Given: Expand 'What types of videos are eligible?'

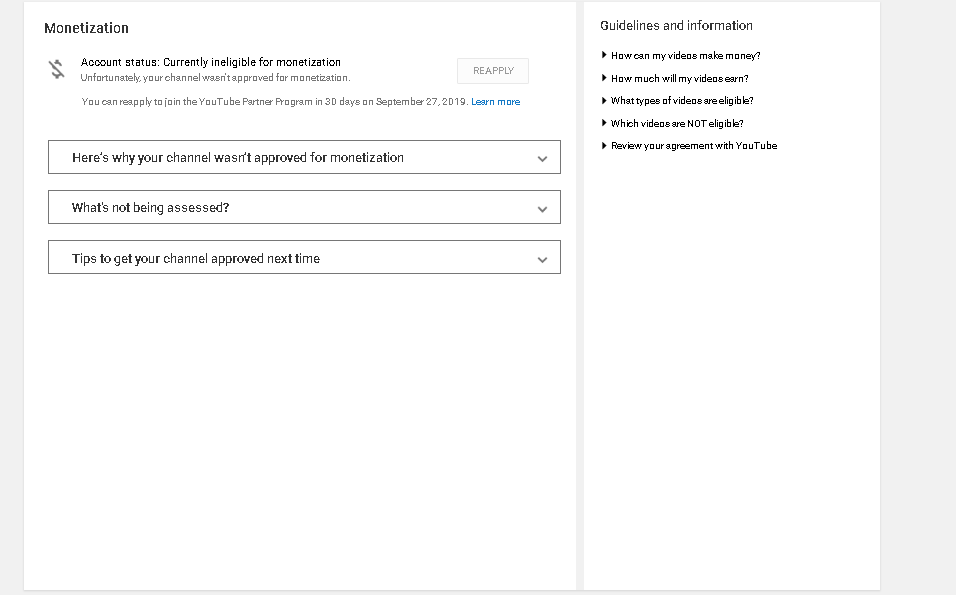Looking at the screenshot, I should (682, 101).
